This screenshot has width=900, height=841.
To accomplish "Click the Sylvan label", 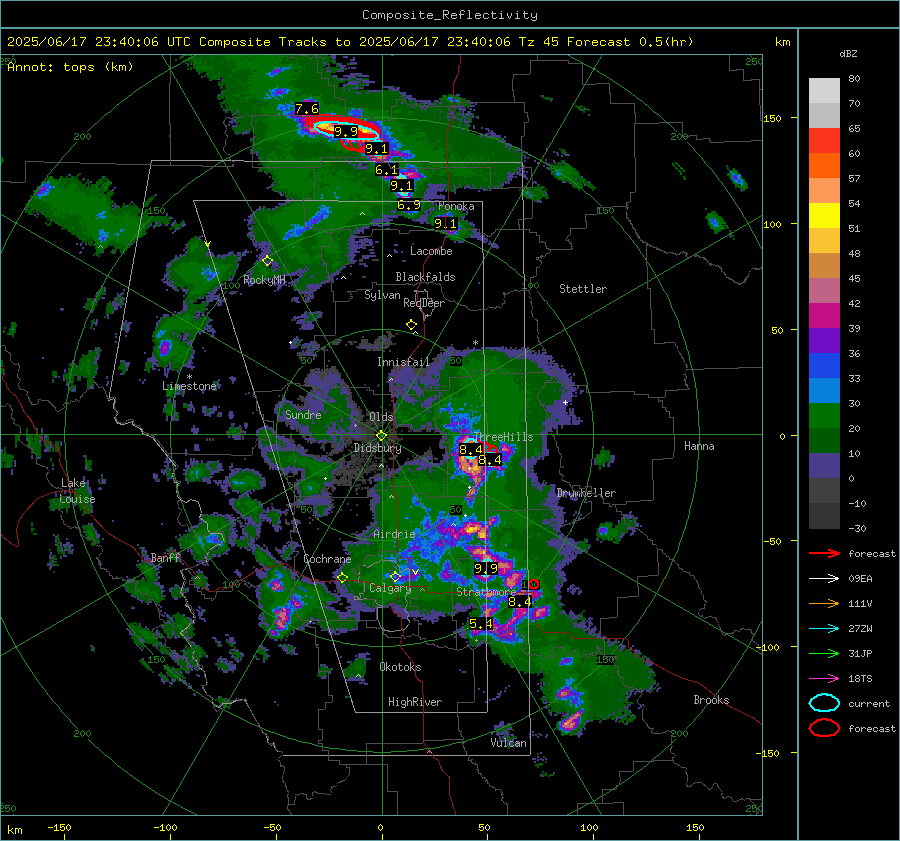I will click(x=382, y=295).
